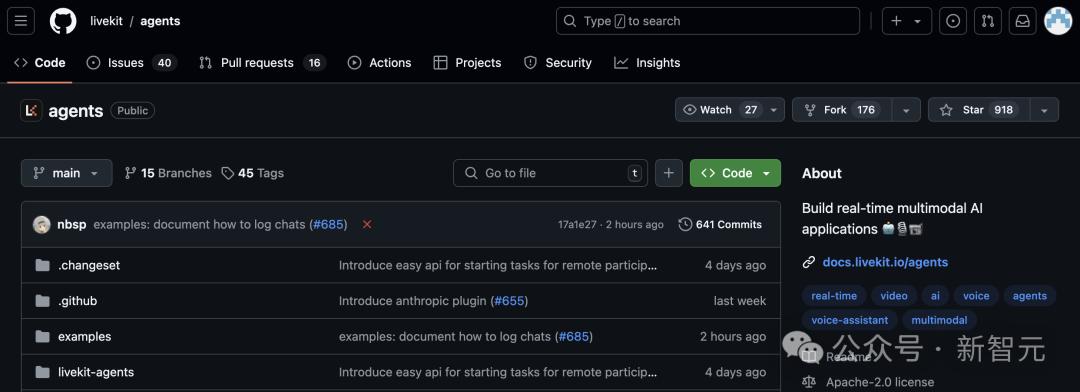Open the hamburger navigation menu

coord(21,21)
